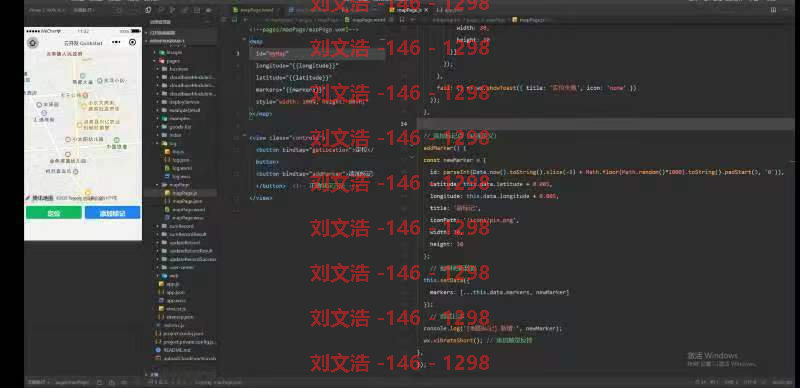Tap the home icon in simulator header
This screenshot has width=800, height=388.
33,43
